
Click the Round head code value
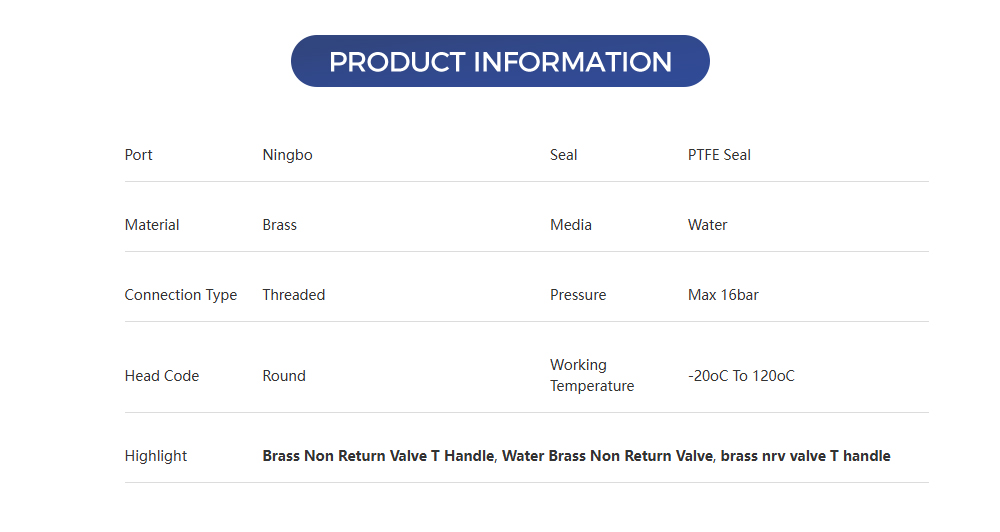coord(284,376)
